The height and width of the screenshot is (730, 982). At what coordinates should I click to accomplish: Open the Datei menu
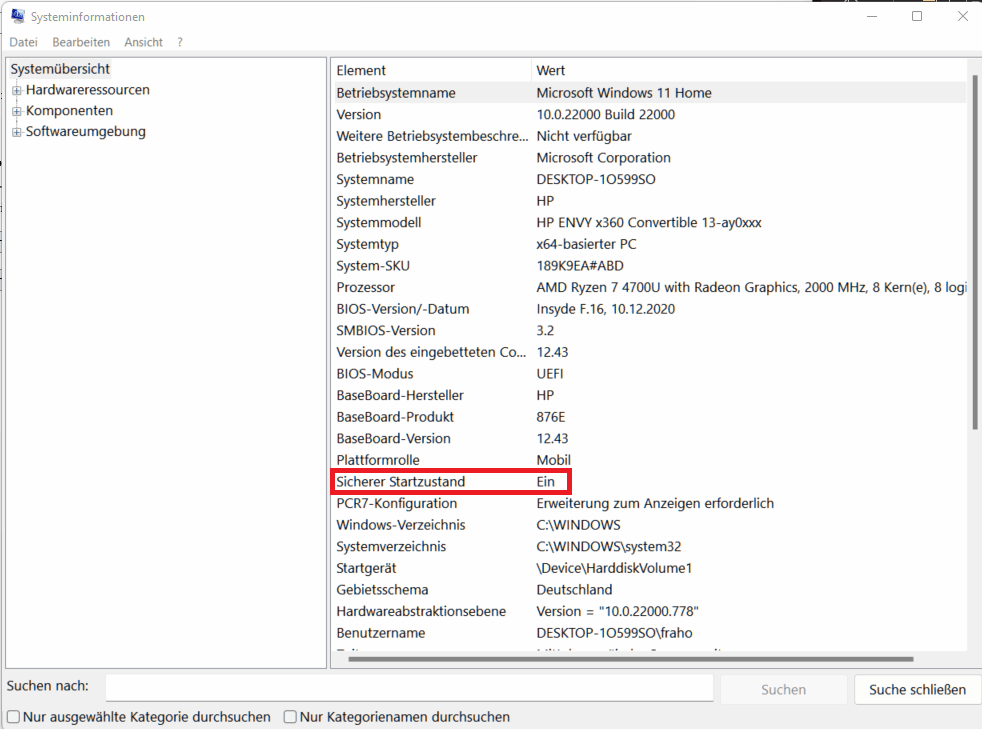click(x=23, y=42)
